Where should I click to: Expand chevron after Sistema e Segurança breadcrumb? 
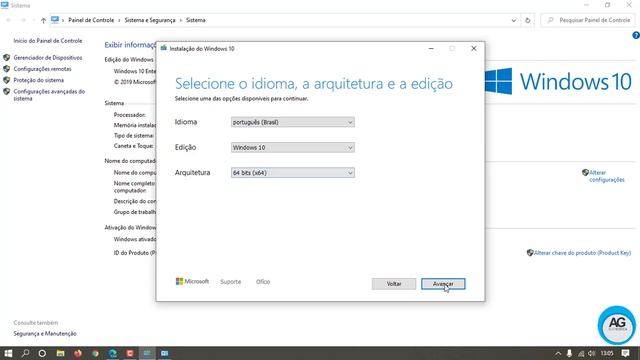tap(181, 20)
